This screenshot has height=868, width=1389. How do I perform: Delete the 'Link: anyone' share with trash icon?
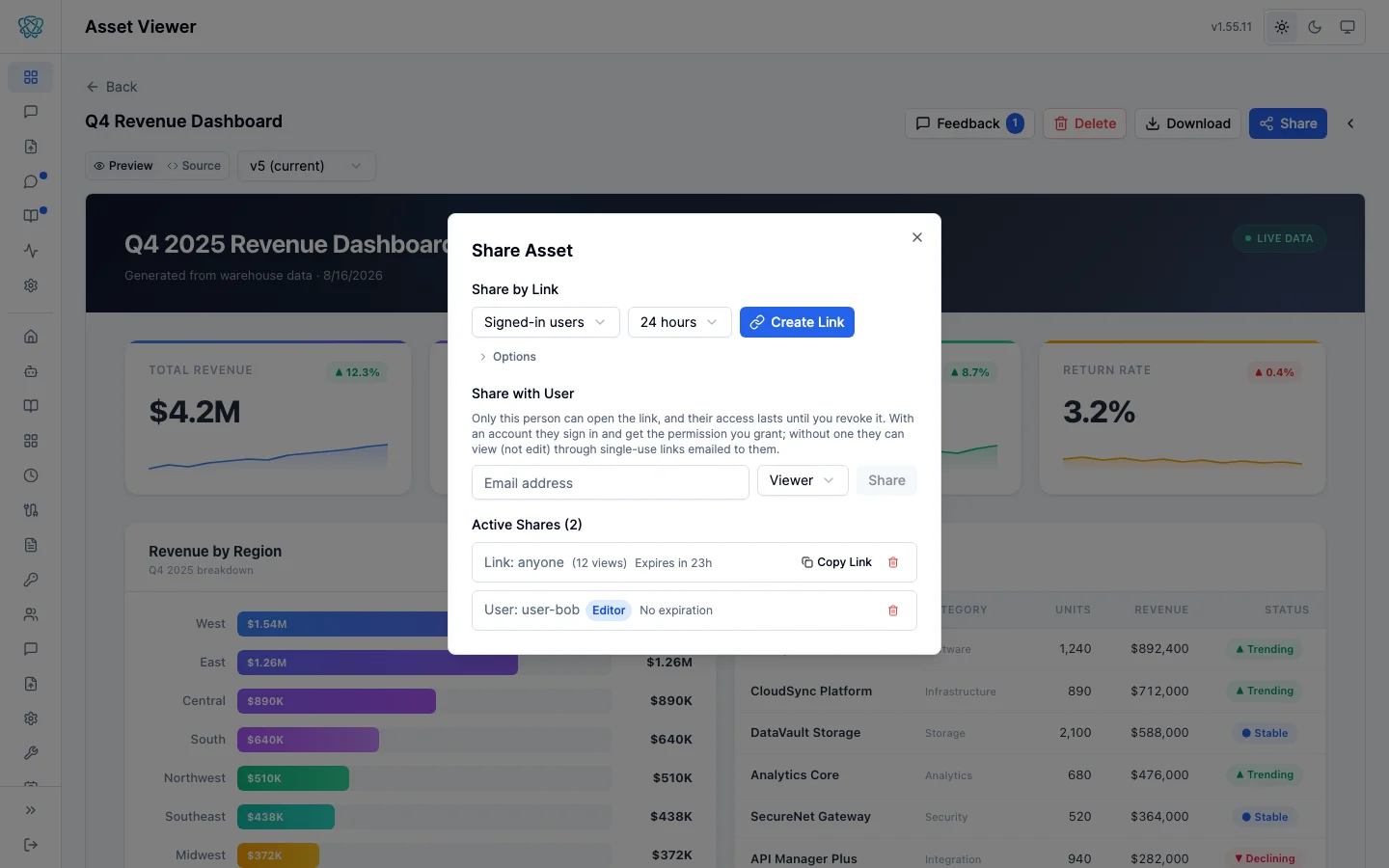893,562
